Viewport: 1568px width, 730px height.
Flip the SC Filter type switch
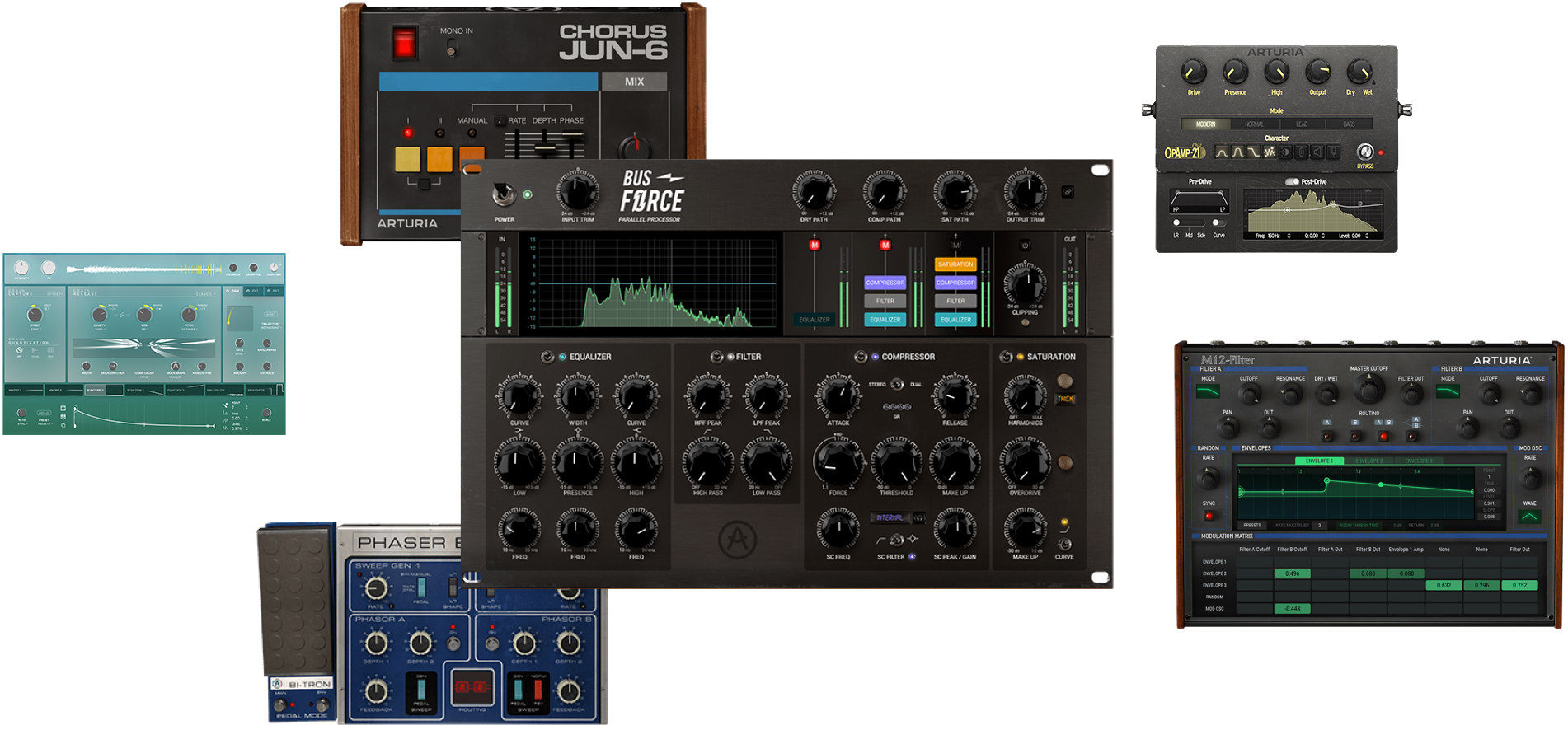897,540
